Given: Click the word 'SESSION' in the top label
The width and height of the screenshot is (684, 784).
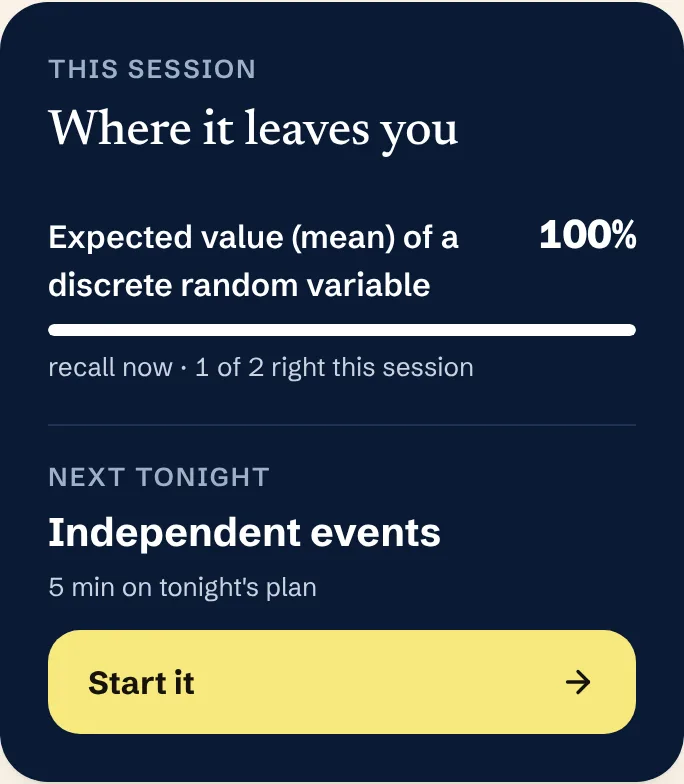Looking at the screenshot, I should (x=192, y=69).
